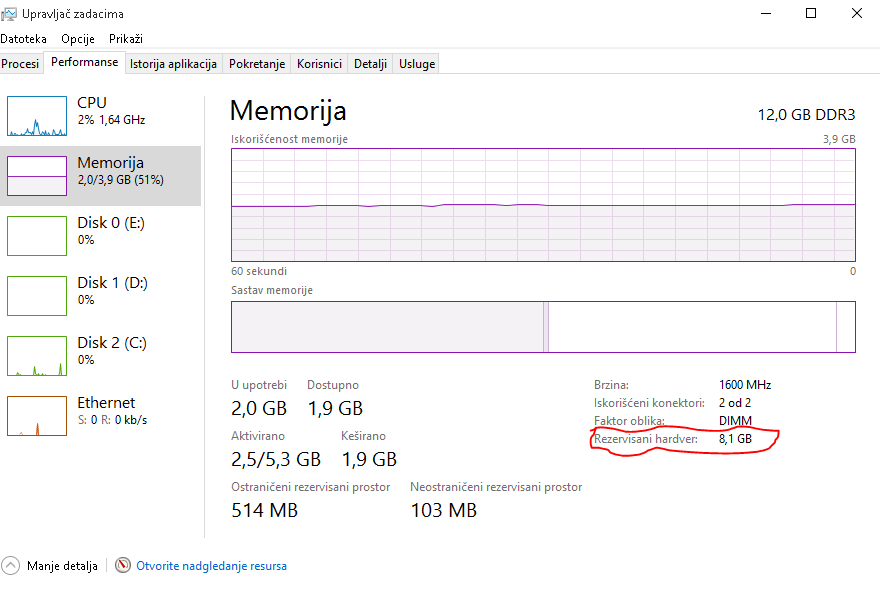Click the Resource Monitor icon at the bottom

123,565
